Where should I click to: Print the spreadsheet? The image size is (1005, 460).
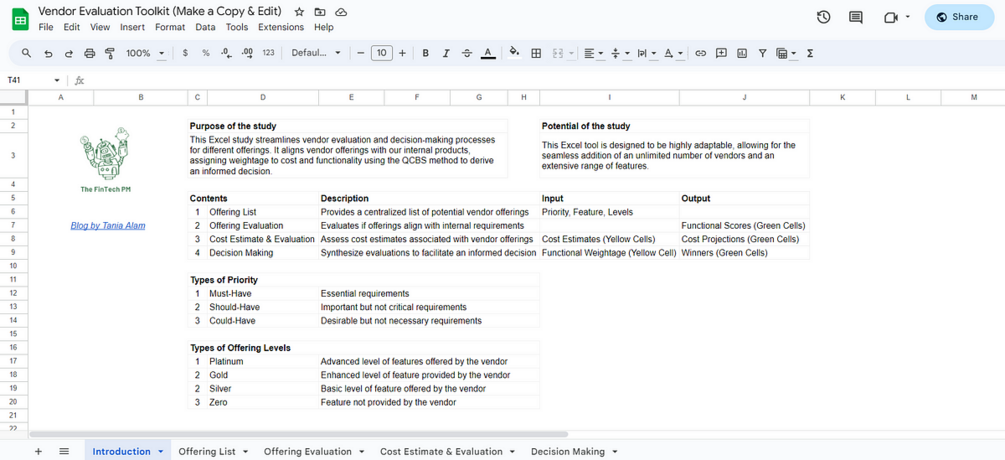pyautogui.click(x=89, y=53)
